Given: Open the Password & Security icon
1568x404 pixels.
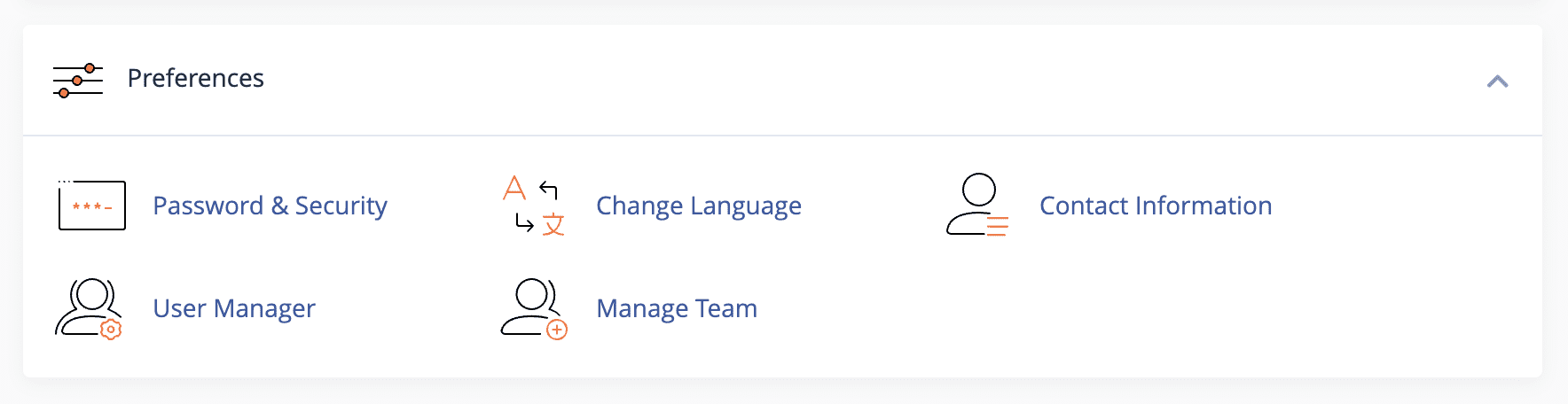Looking at the screenshot, I should coord(92,205).
